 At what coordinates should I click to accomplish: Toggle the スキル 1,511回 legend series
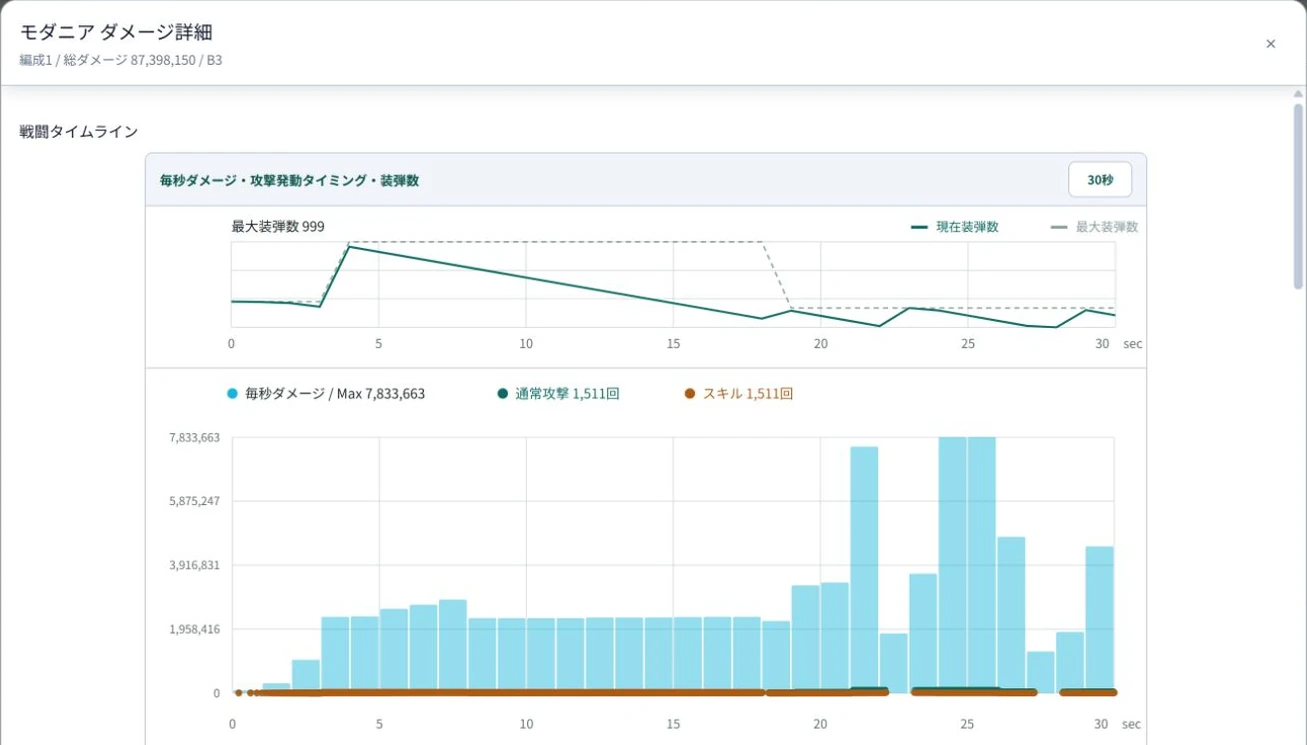[x=739, y=394]
